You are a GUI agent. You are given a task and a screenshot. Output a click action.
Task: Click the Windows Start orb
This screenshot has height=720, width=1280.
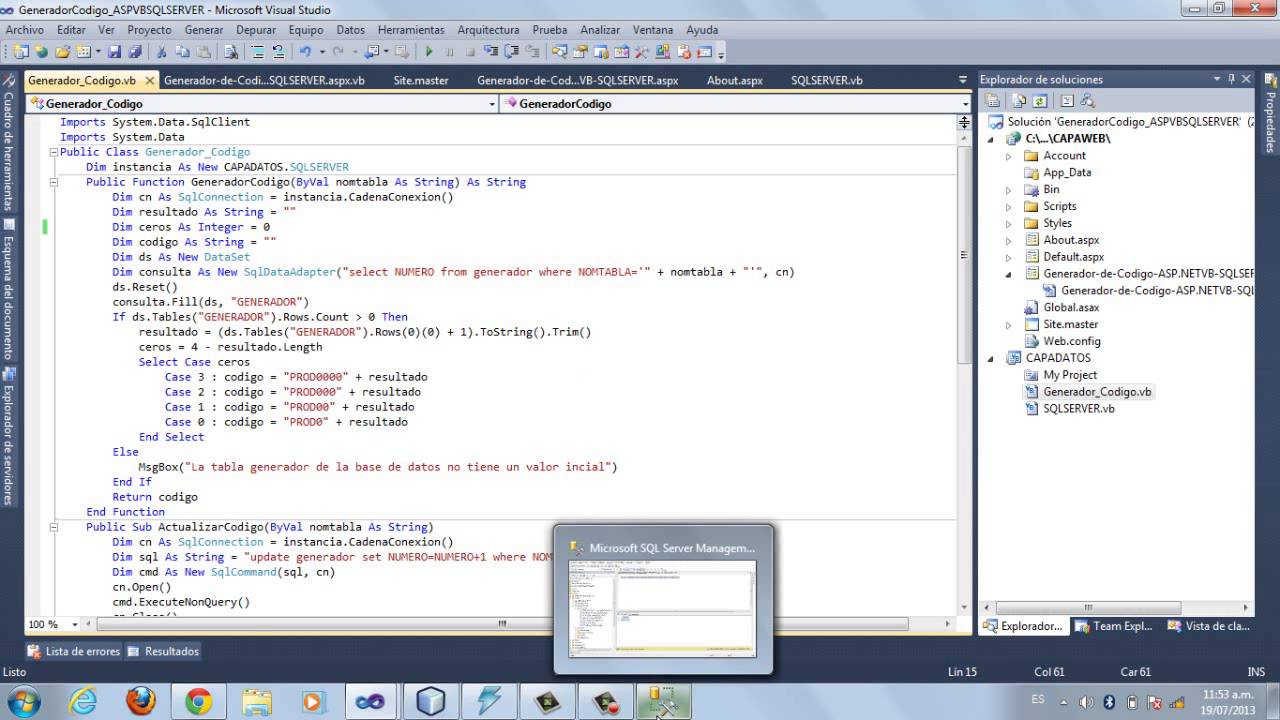tap(22, 701)
